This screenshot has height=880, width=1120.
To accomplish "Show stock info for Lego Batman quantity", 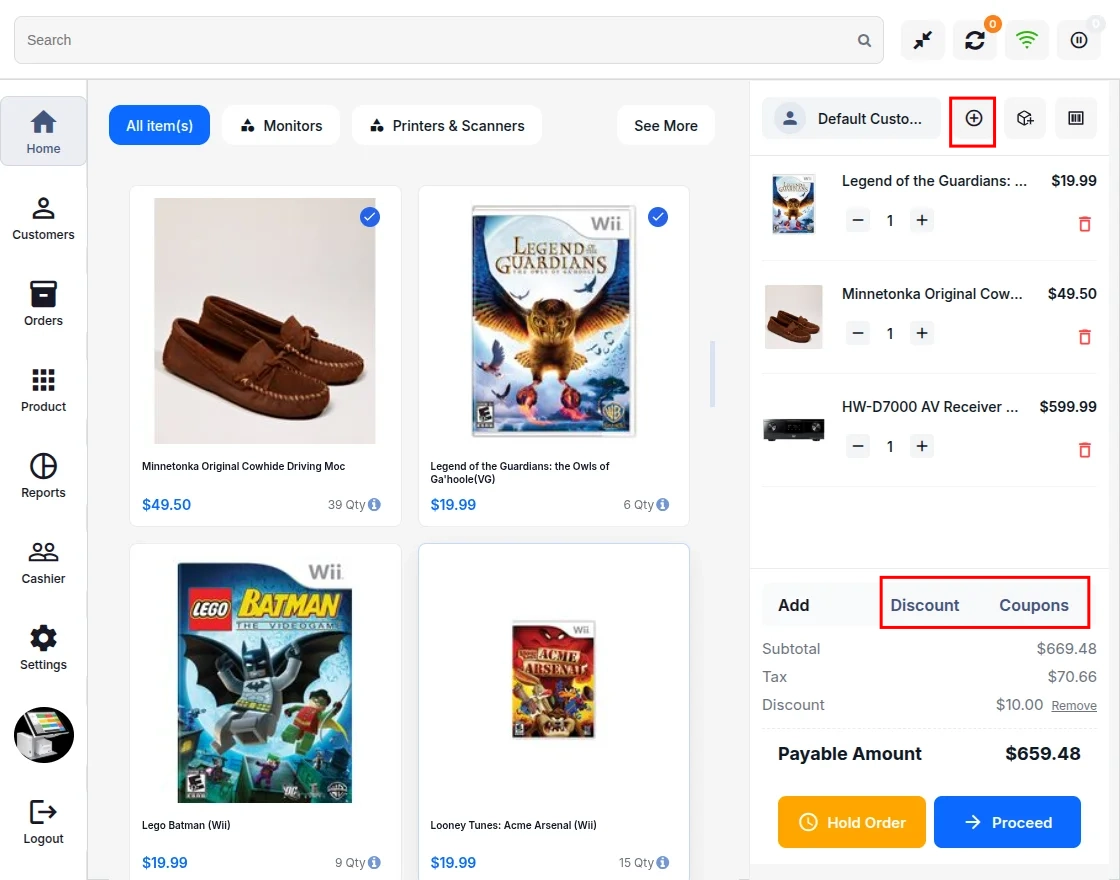I will tap(374, 862).
